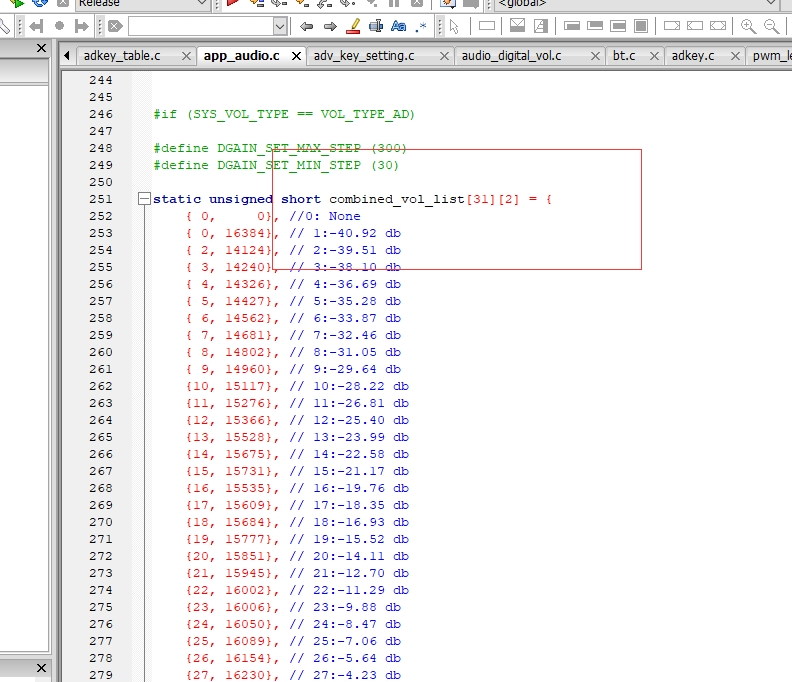The image size is (792, 682).
Task: Pick the left-bar loop block tool
Action: point(618,26)
